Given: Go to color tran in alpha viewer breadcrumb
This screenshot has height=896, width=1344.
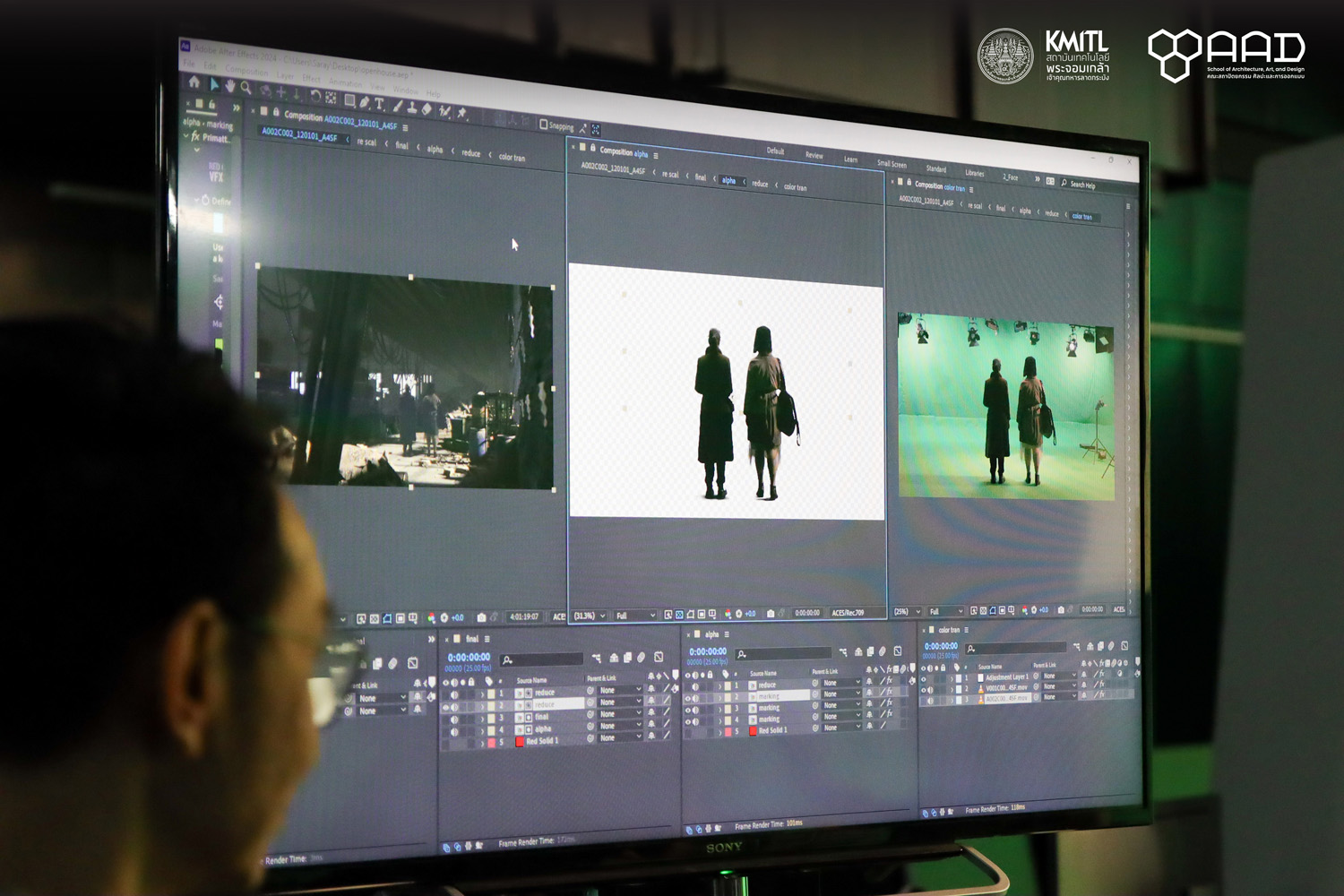Looking at the screenshot, I should 795,187.
